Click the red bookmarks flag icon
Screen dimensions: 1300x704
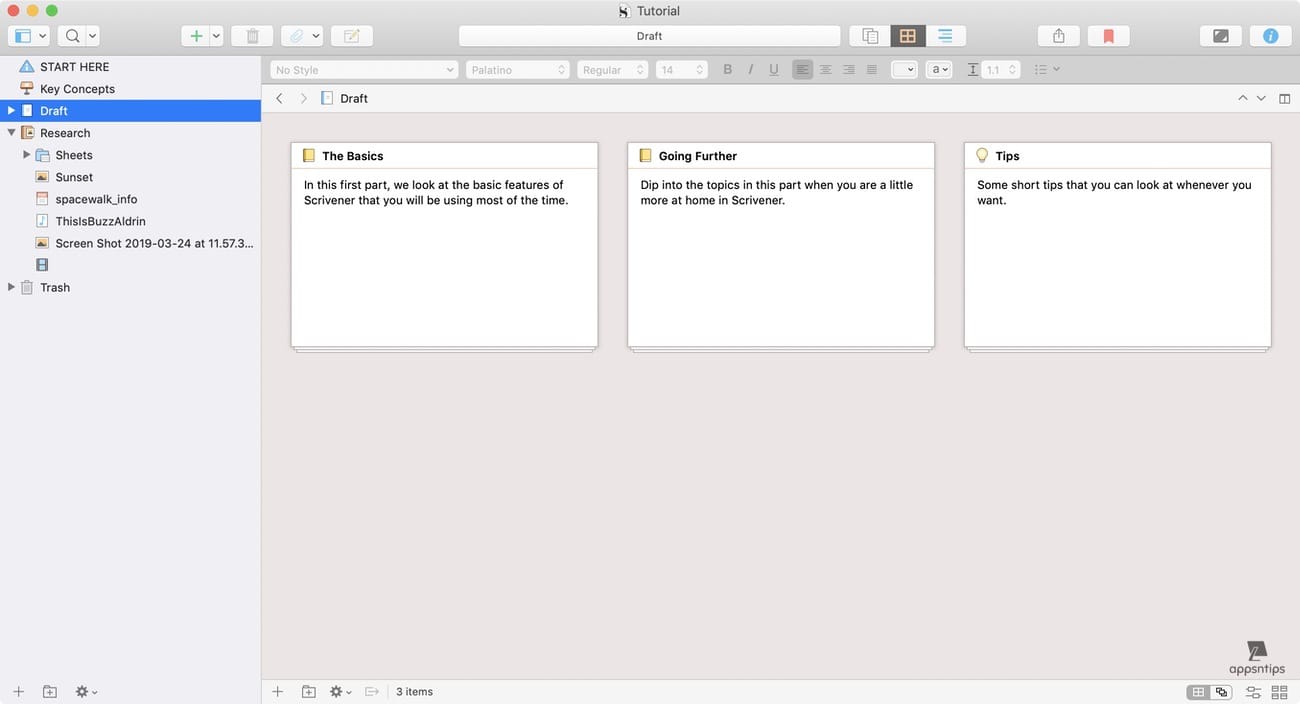(x=1108, y=35)
